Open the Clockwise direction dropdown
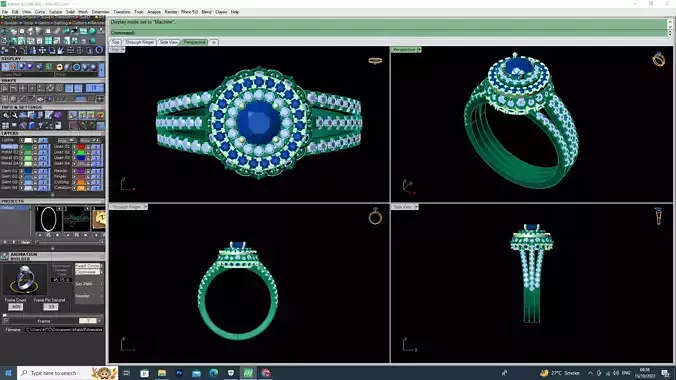The height and width of the screenshot is (380, 676). [88, 272]
